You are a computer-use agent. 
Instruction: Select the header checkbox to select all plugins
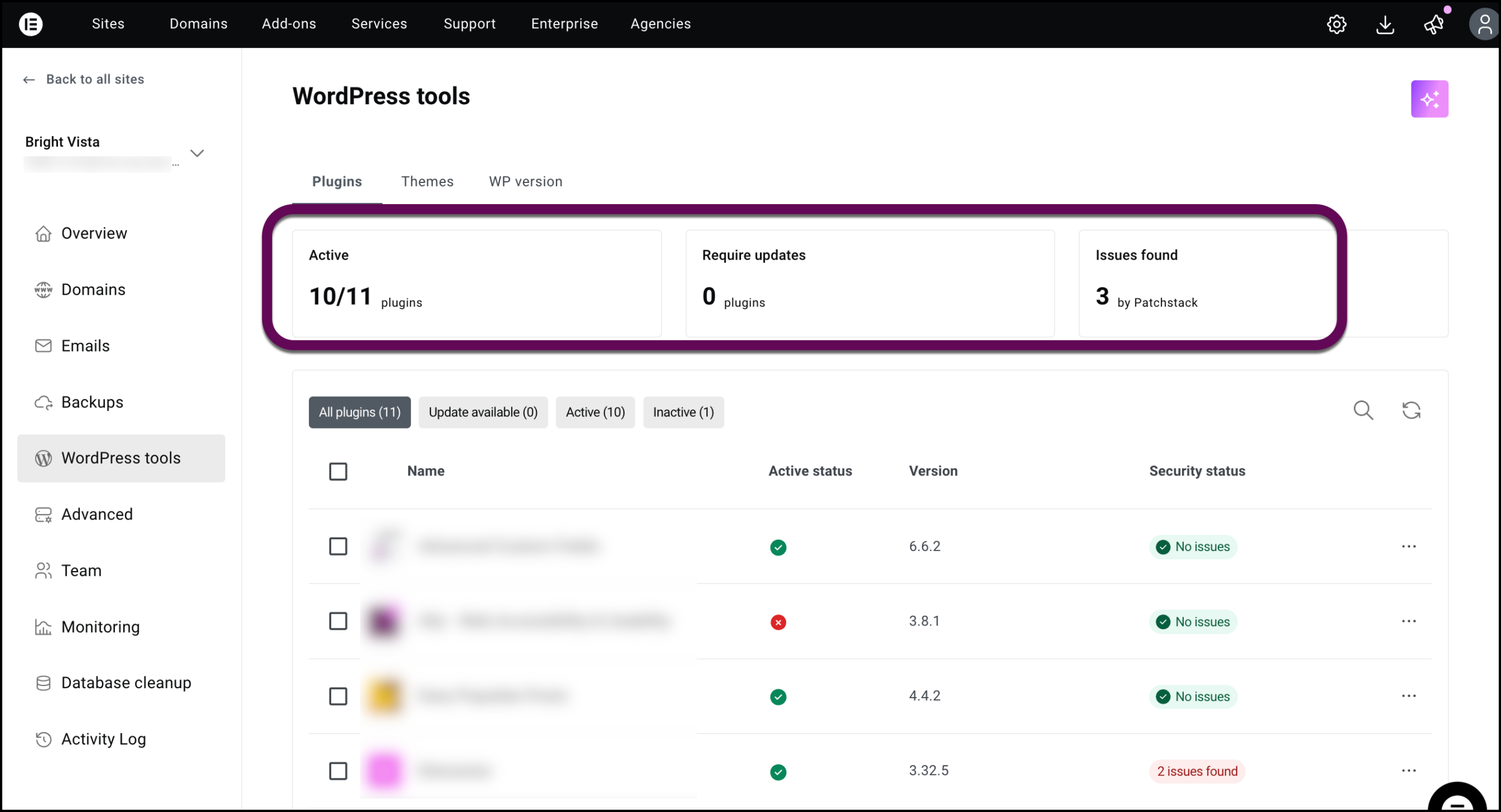pos(338,471)
